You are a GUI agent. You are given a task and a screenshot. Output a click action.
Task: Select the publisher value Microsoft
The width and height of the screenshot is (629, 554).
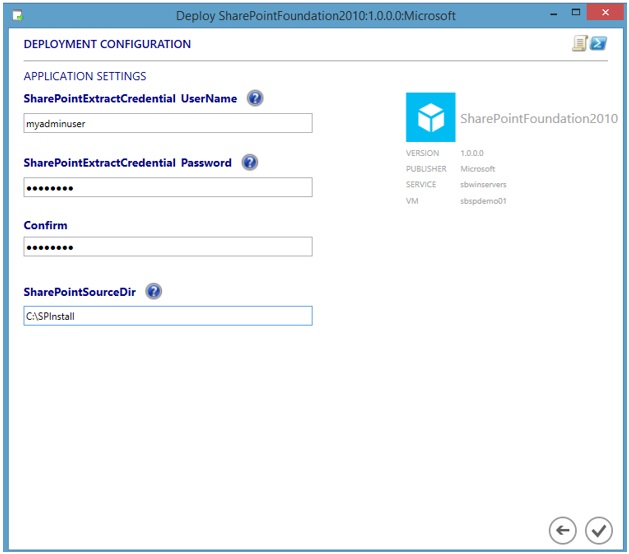point(477,169)
